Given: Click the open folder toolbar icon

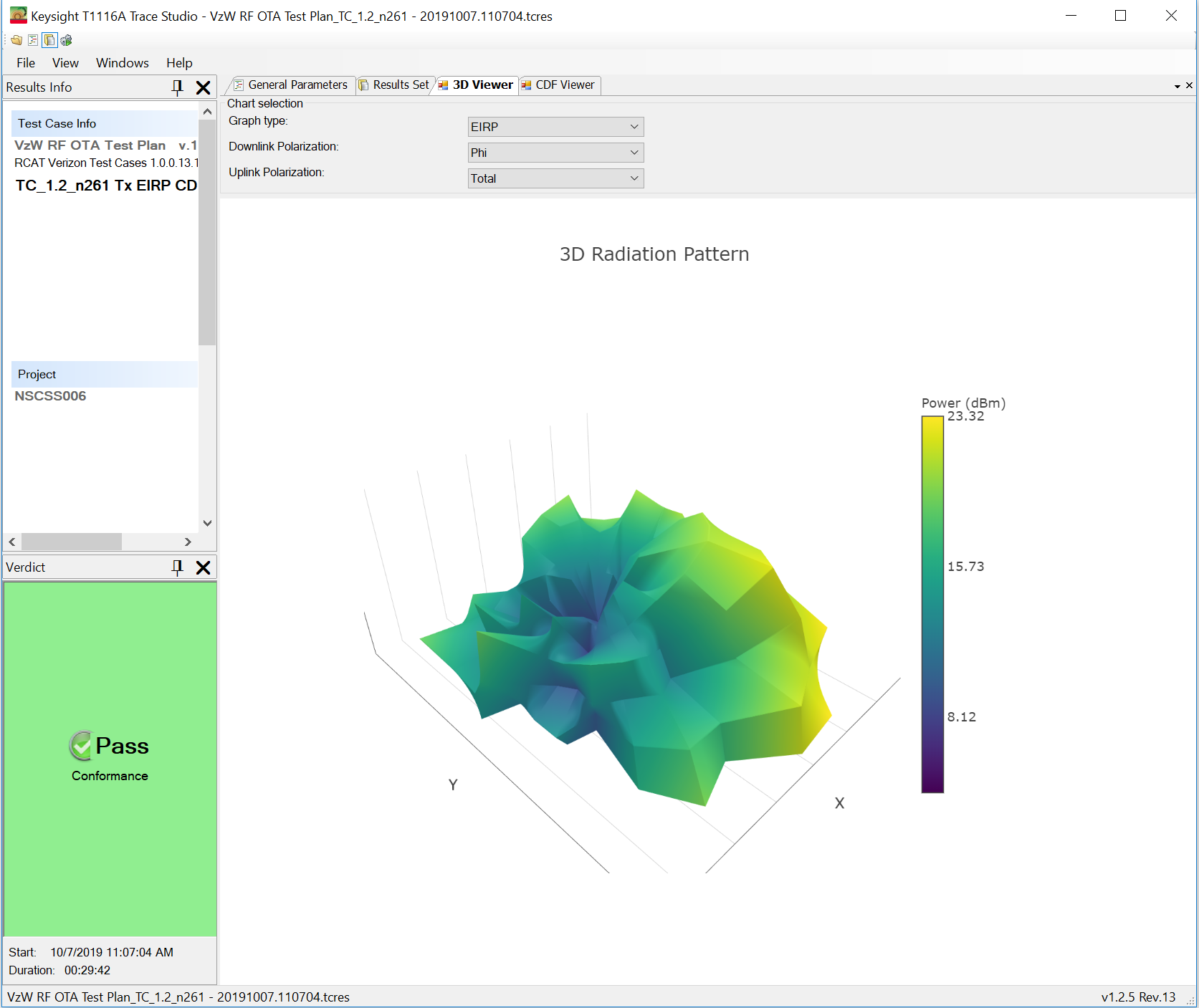Looking at the screenshot, I should [x=16, y=40].
